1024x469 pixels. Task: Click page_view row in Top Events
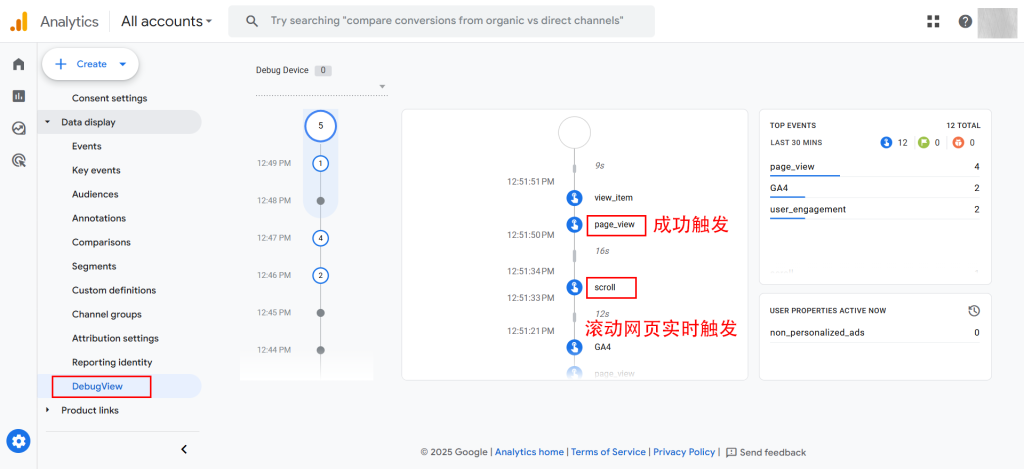[x=874, y=167]
